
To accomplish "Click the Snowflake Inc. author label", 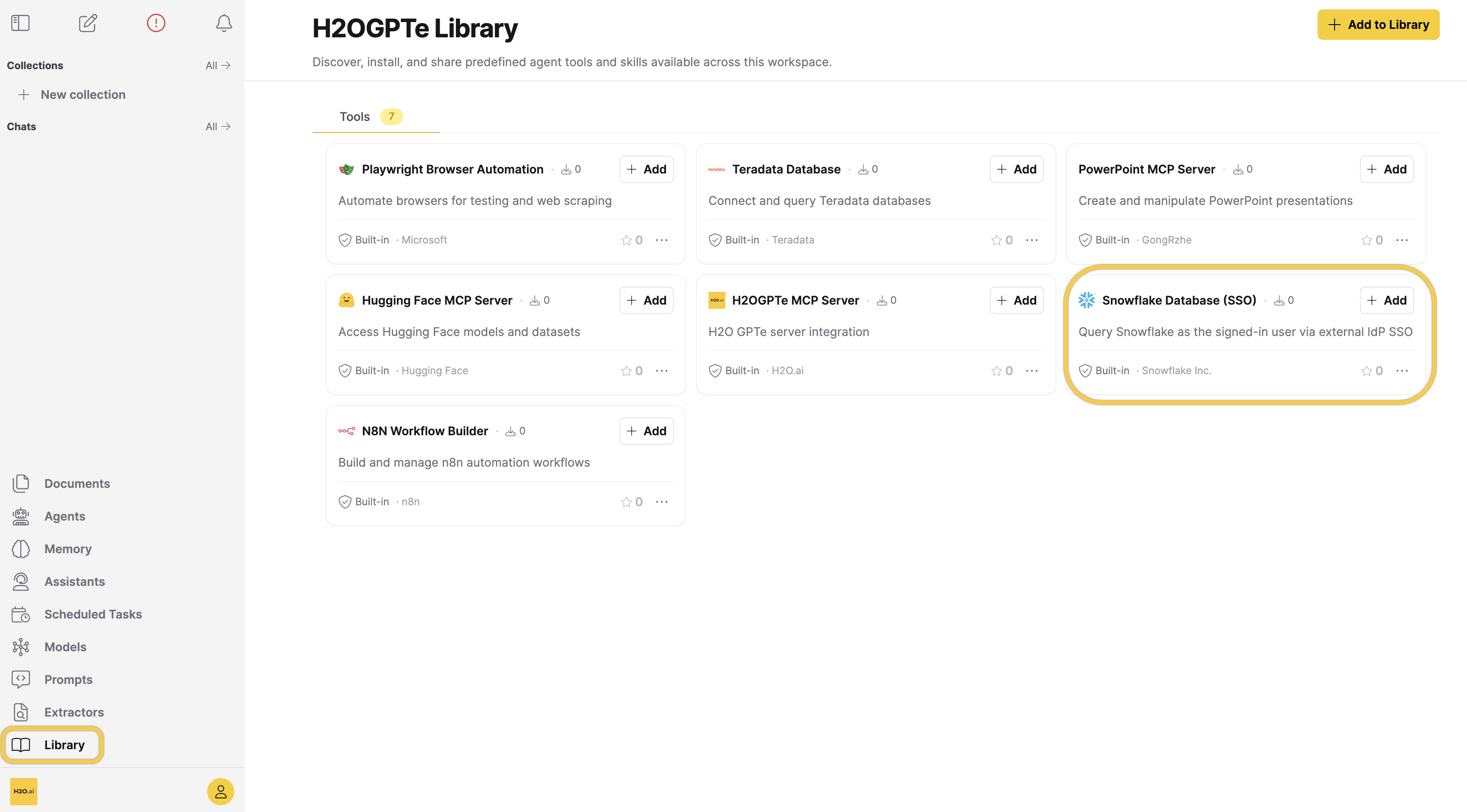I will (1176, 371).
